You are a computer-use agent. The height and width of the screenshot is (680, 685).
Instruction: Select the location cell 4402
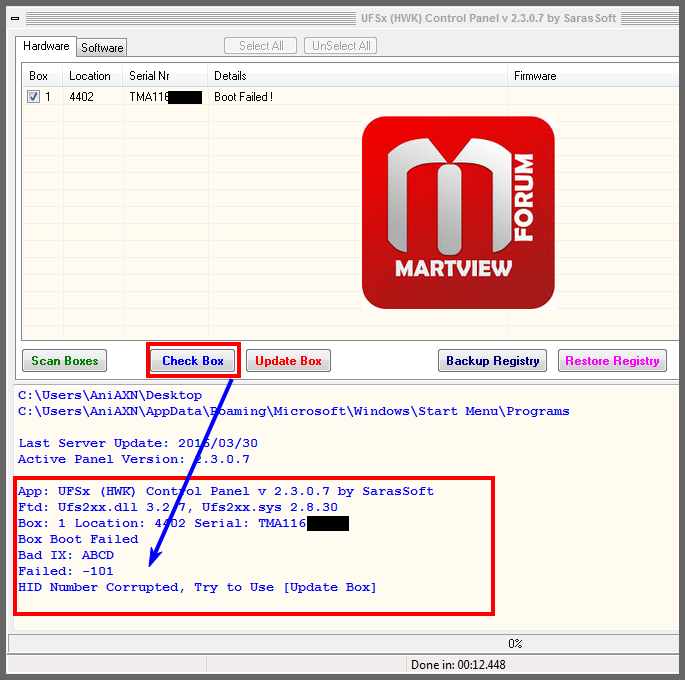(82, 97)
